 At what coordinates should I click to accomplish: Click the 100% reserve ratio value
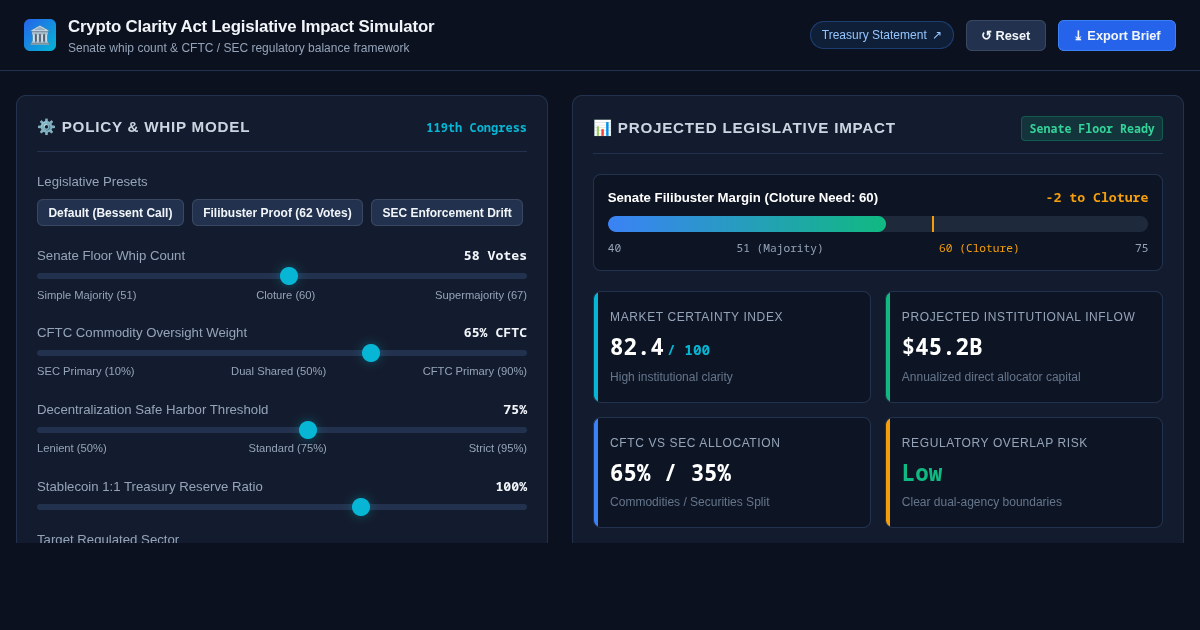tap(511, 487)
